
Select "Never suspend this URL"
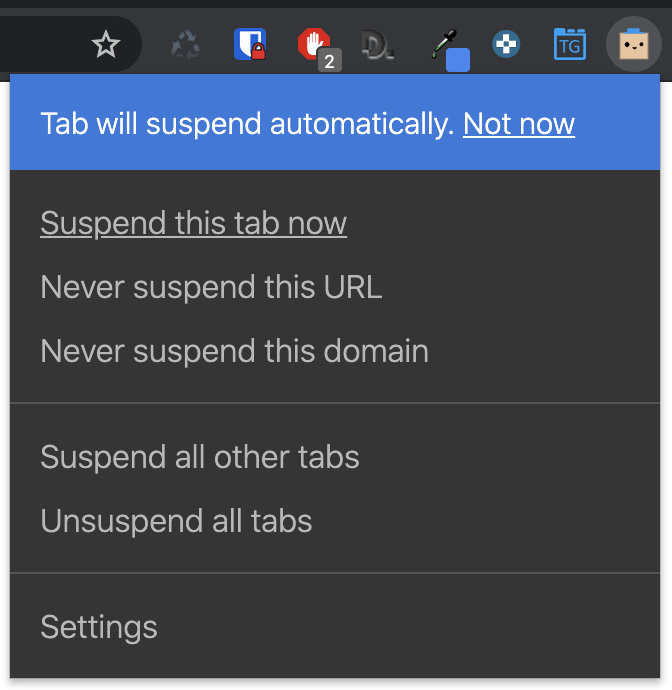211,288
